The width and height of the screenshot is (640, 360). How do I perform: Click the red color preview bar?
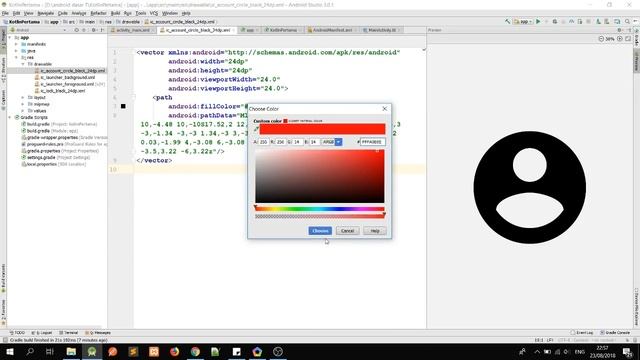point(322,129)
